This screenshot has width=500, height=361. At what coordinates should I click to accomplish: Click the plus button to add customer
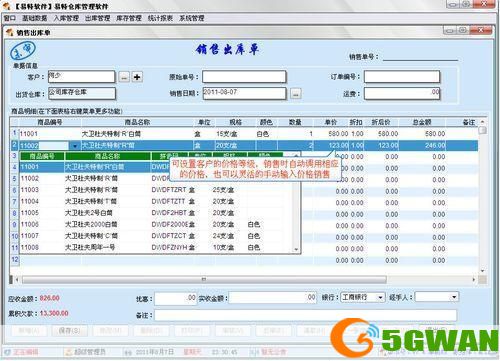point(137,77)
